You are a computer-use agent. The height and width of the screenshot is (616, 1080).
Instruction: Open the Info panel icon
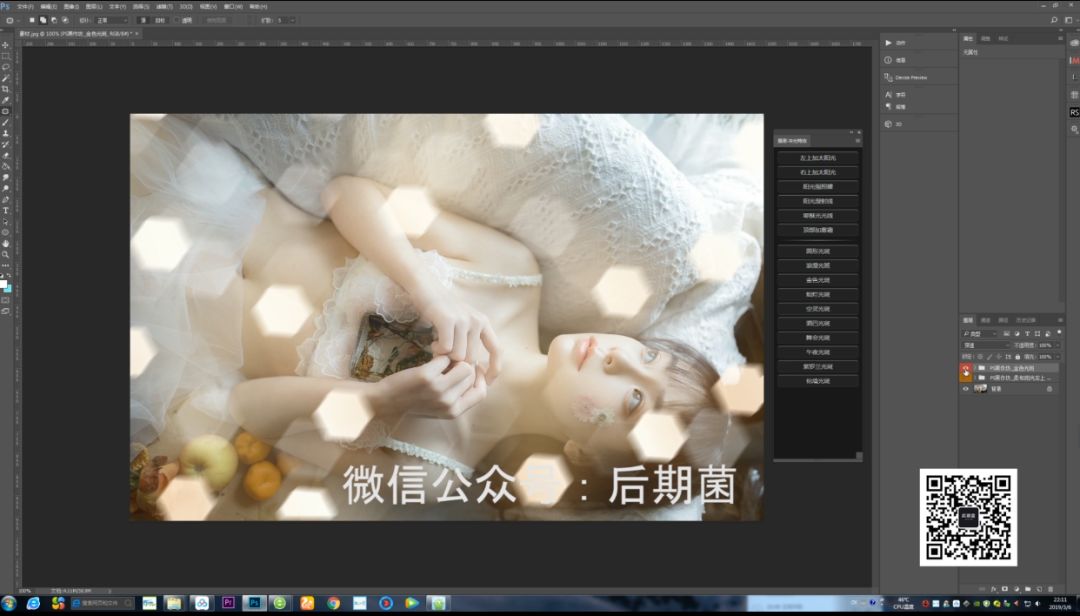889,60
